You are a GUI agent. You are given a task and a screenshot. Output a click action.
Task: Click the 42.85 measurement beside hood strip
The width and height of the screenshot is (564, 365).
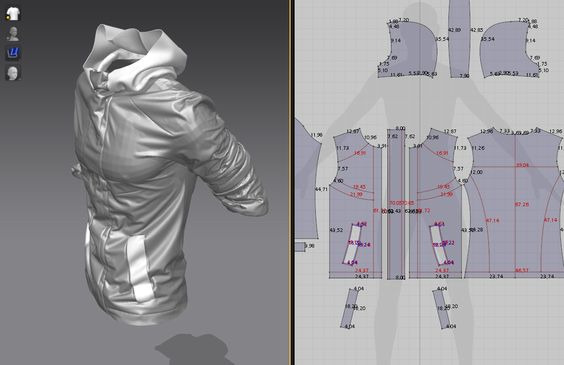pos(477,30)
